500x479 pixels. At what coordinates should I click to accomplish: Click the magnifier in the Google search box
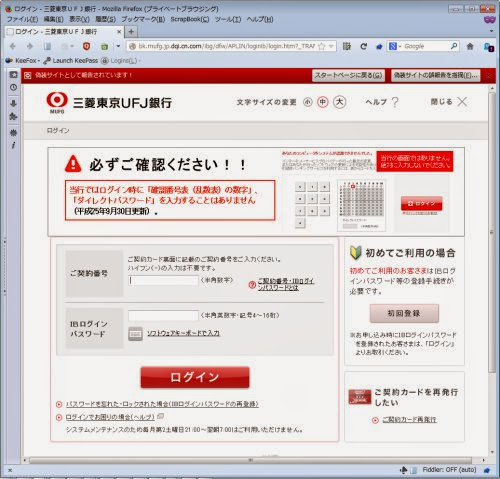[x=454, y=46]
